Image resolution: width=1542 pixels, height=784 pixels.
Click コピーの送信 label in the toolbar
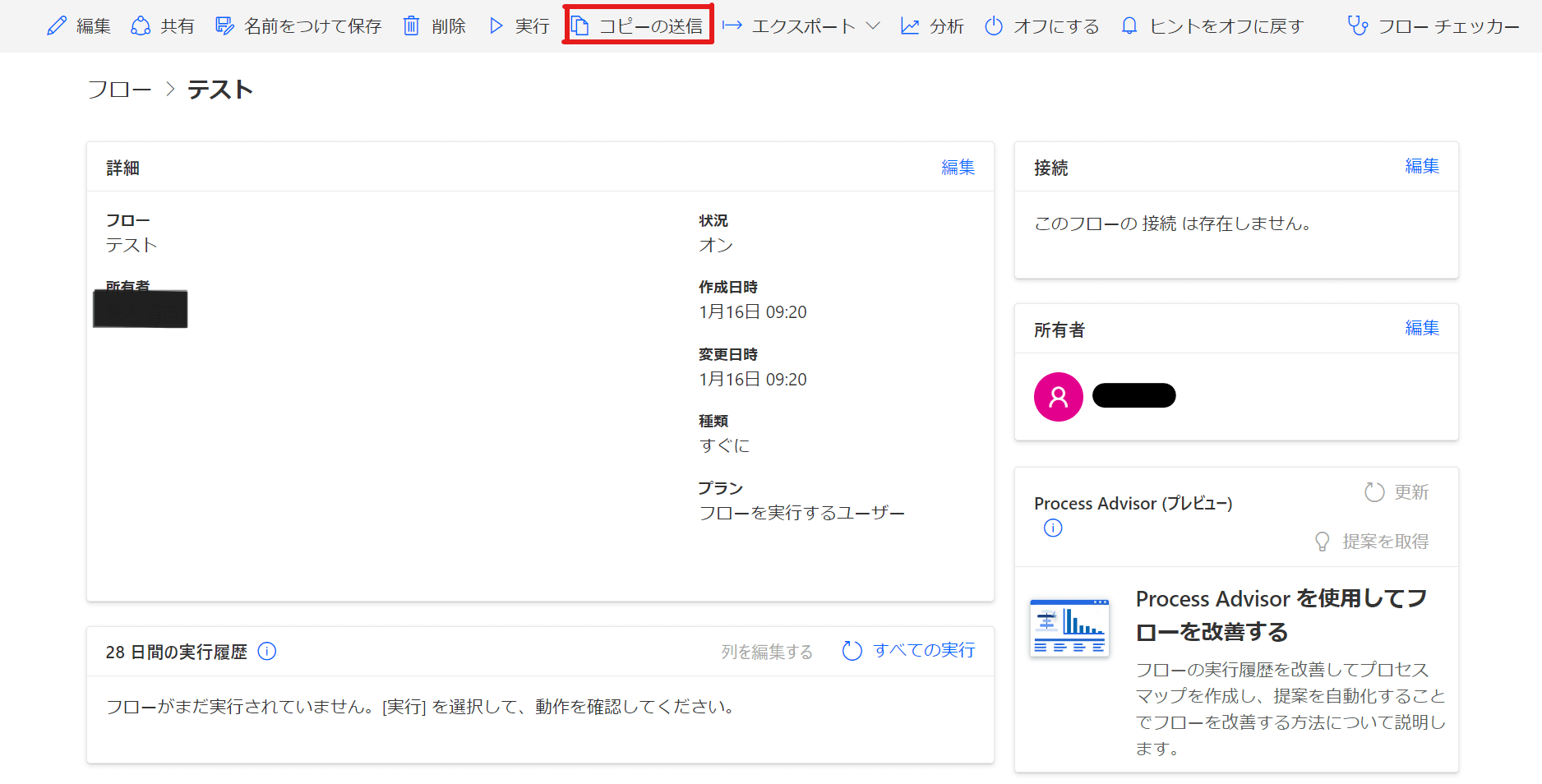coord(651,26)
